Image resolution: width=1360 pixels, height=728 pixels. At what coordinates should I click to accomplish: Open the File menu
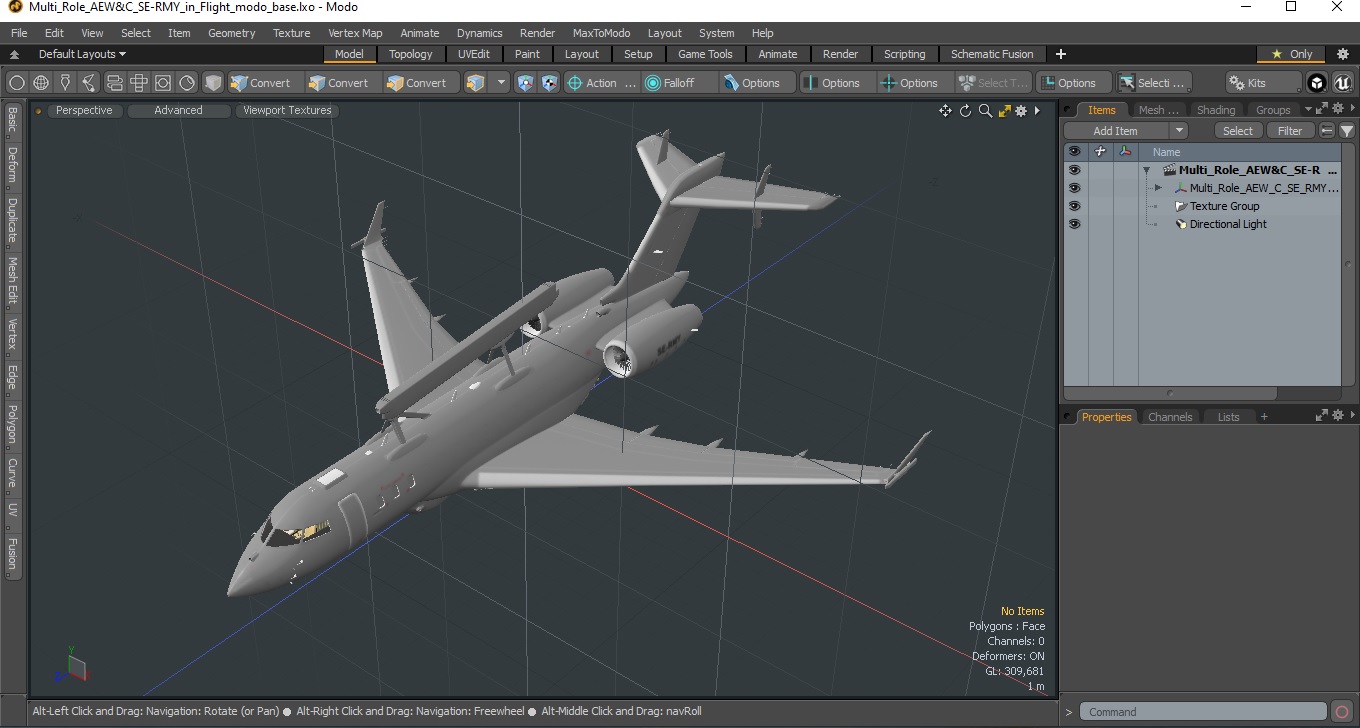(x=19, y=33)
